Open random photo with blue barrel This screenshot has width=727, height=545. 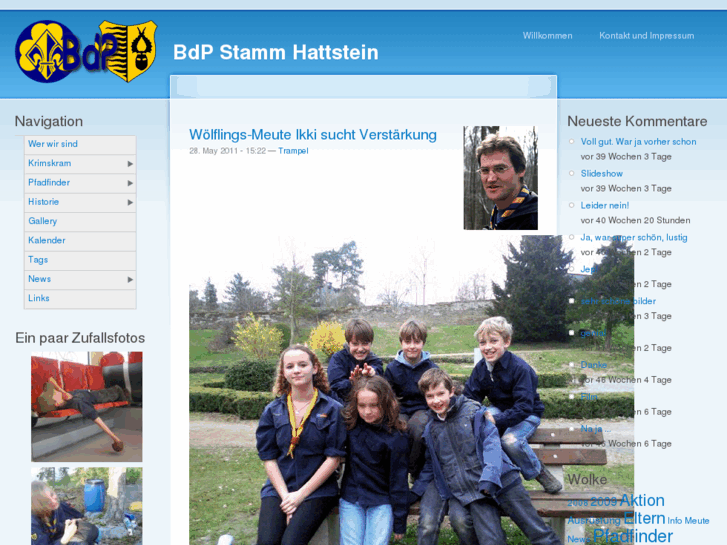pos(87,506)
